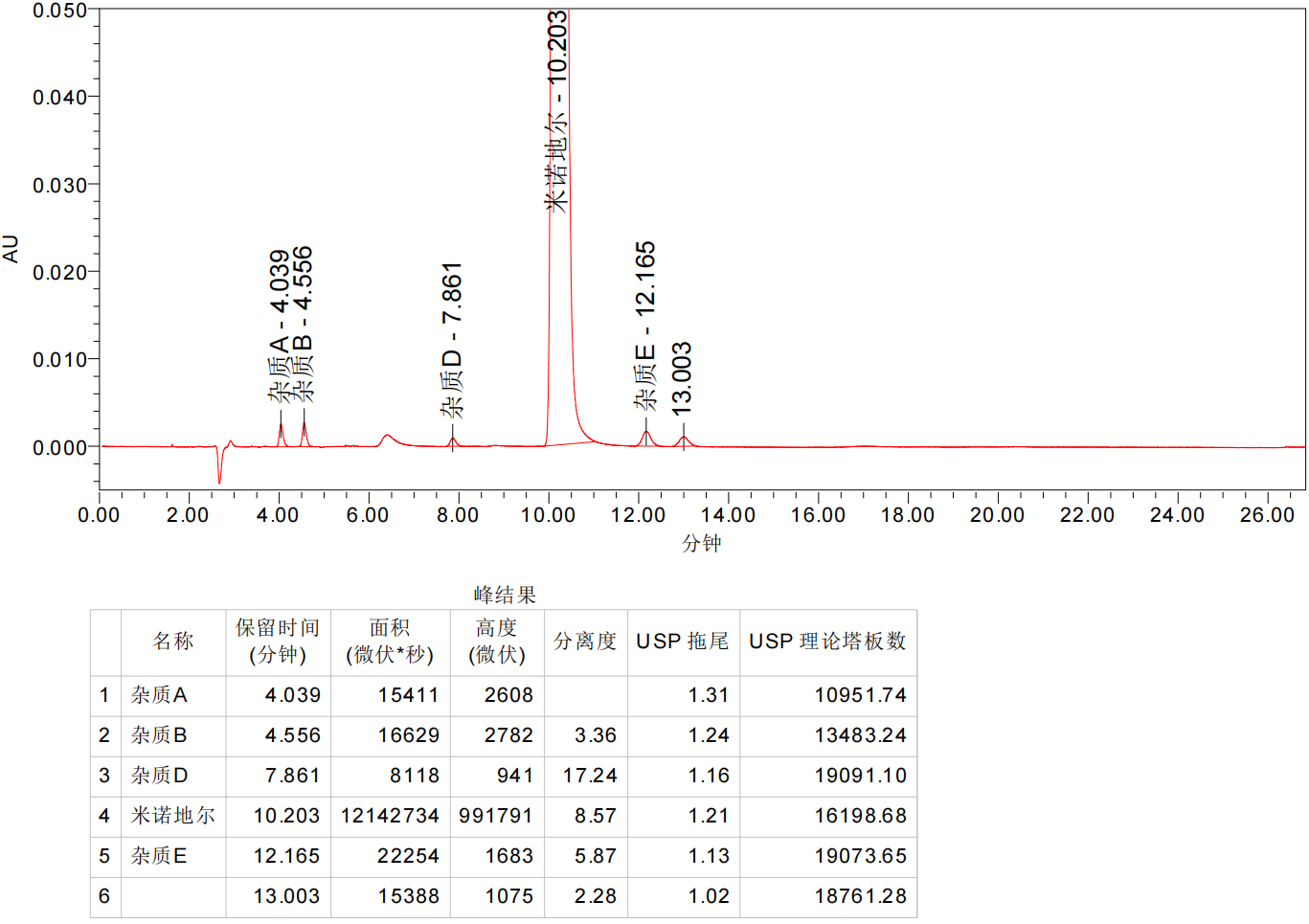Screen dimensions: 1309x924
Task: Click the AU y-axis title
Action: point(11,249)
